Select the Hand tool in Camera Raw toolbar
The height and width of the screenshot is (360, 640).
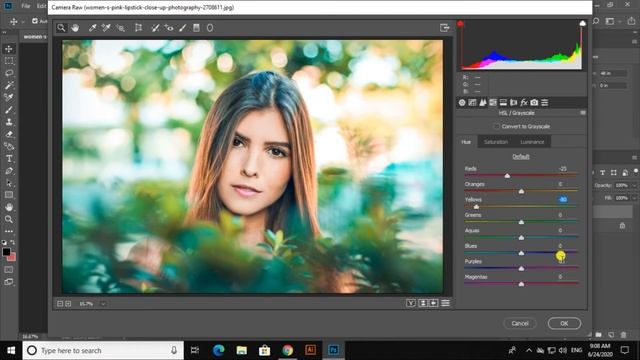[75, 28]
